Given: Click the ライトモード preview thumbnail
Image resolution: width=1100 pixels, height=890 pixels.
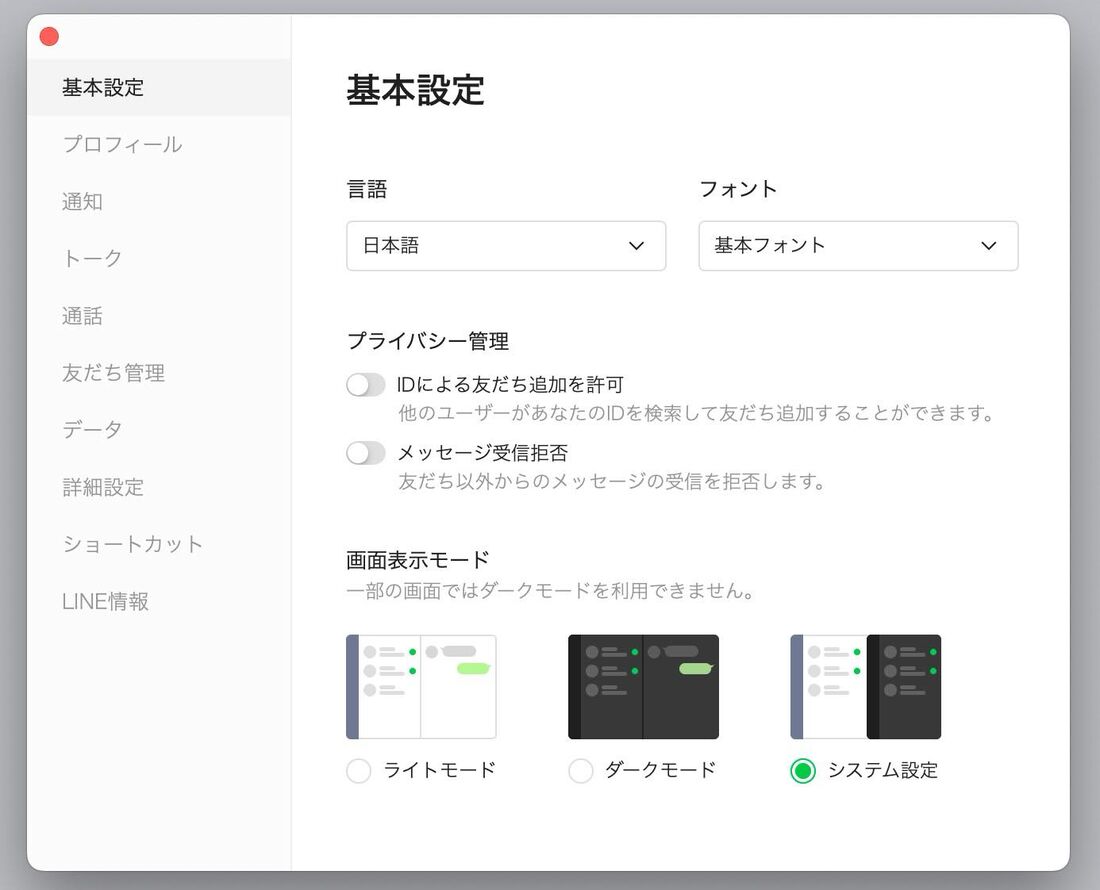Looking at the screenshot, I should tap(420, 687).
